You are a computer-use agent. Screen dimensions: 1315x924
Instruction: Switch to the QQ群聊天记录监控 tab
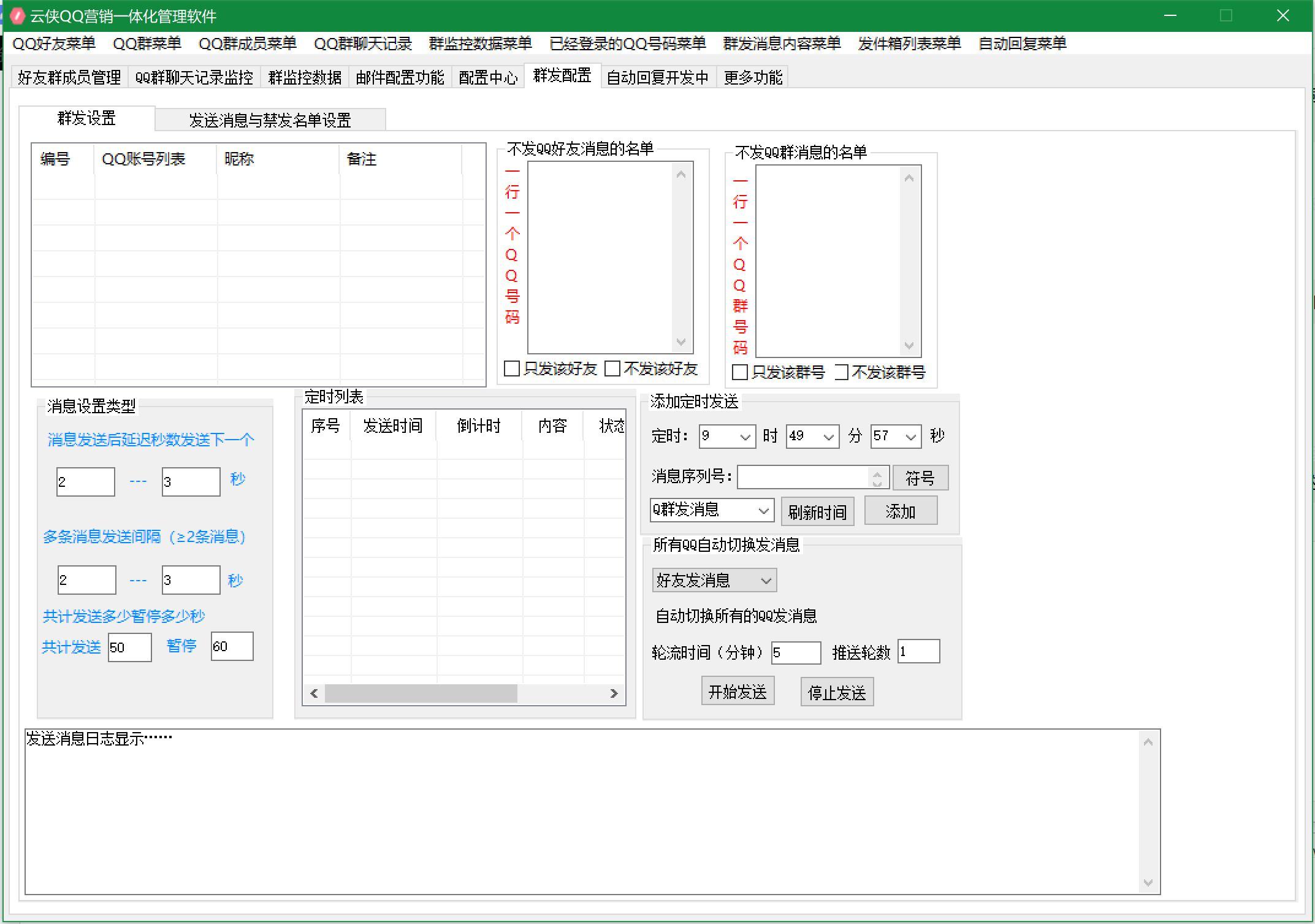coord(194,77)
